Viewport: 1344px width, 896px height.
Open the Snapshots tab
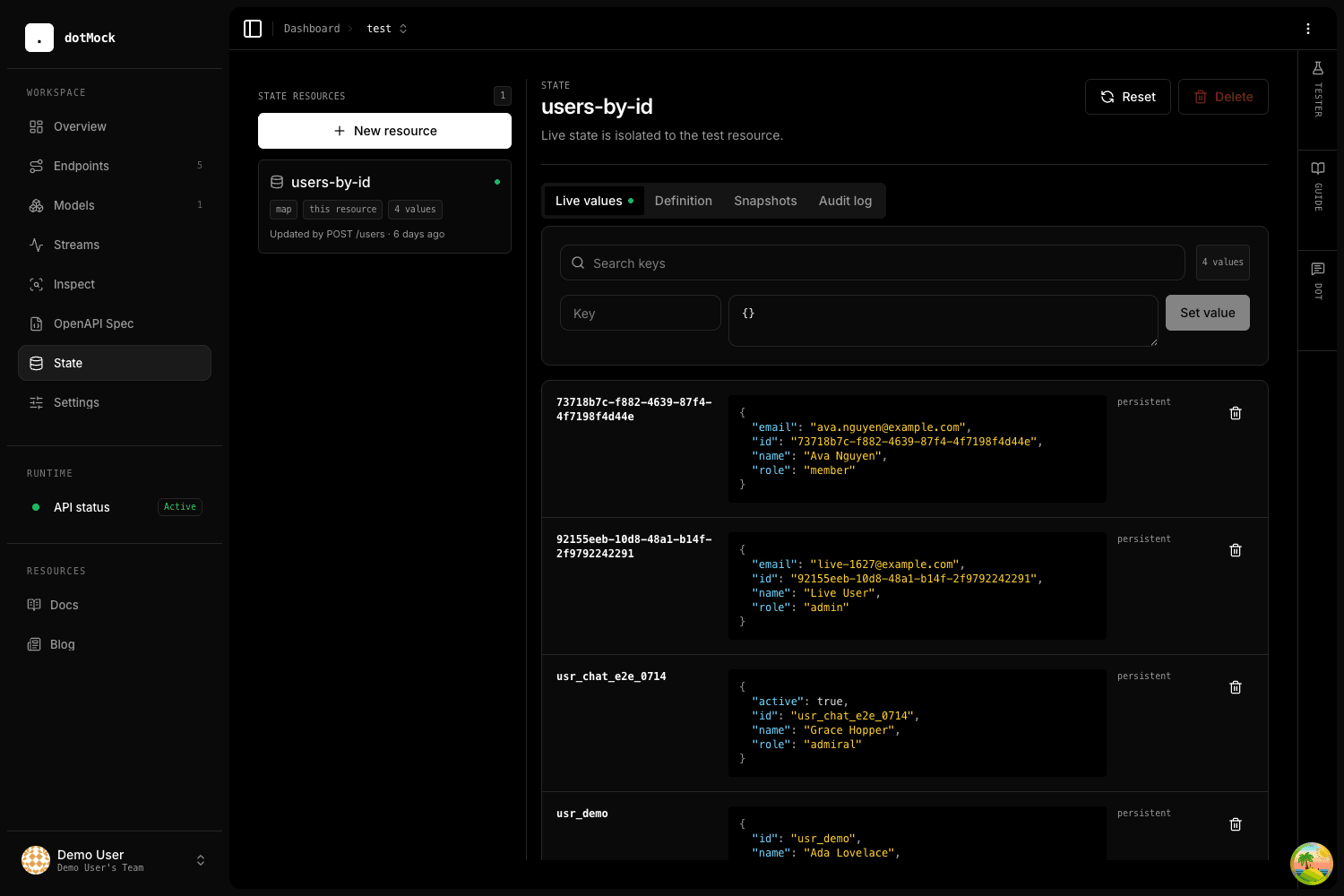[x=765, y=201]
